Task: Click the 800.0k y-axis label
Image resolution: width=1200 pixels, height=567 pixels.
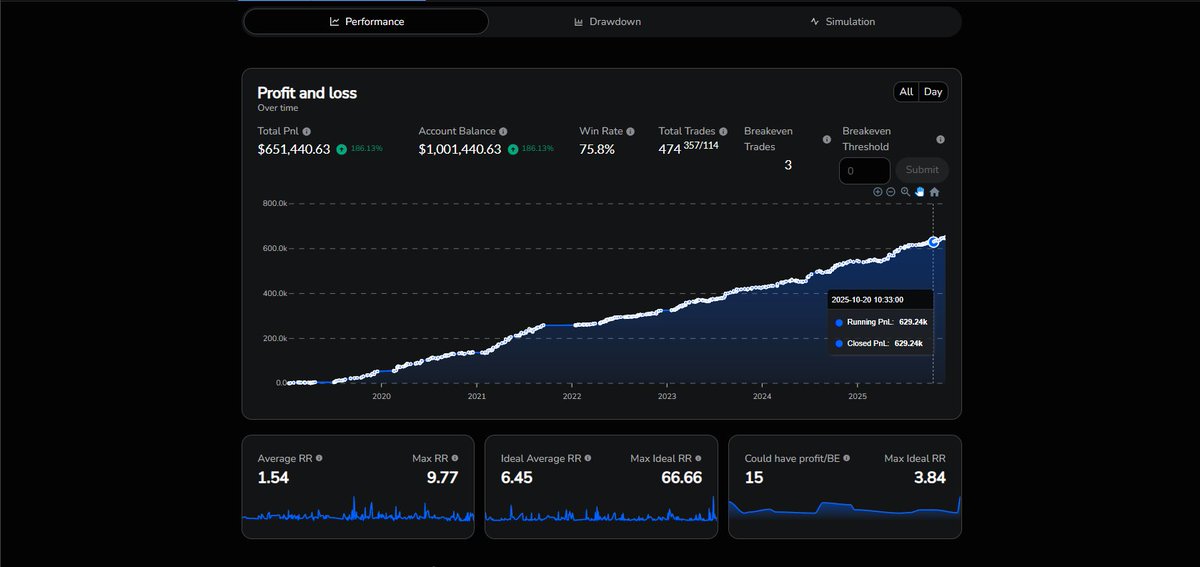Action: [x=275, y=203]
